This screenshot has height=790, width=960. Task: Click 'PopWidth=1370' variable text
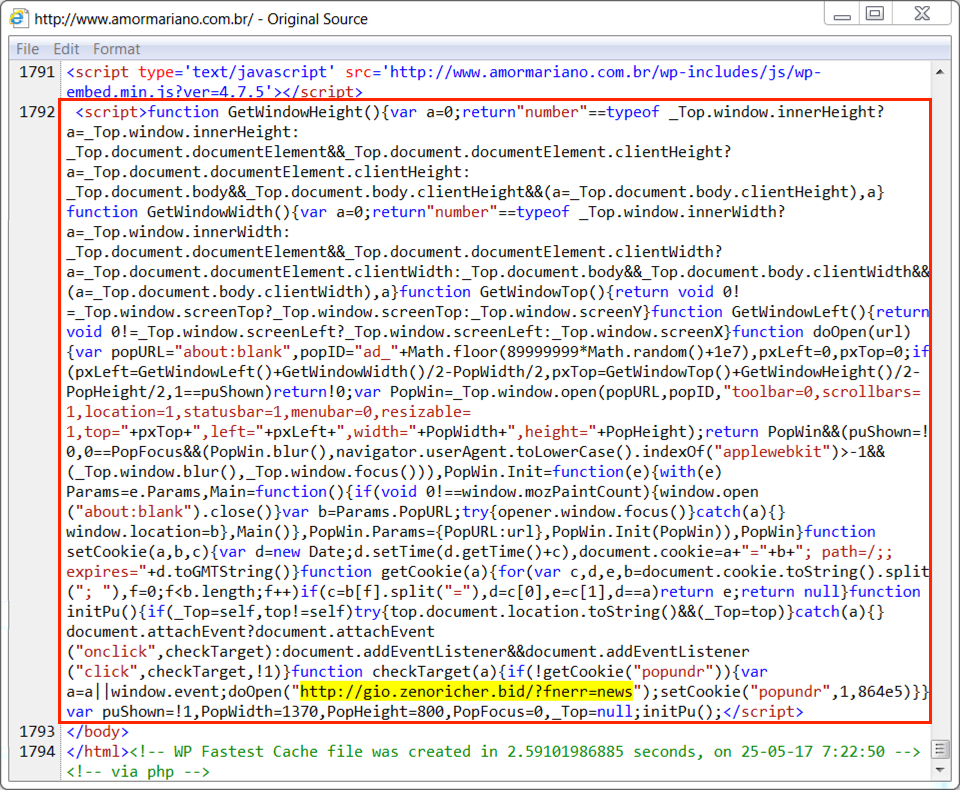(x=260, y=712)
